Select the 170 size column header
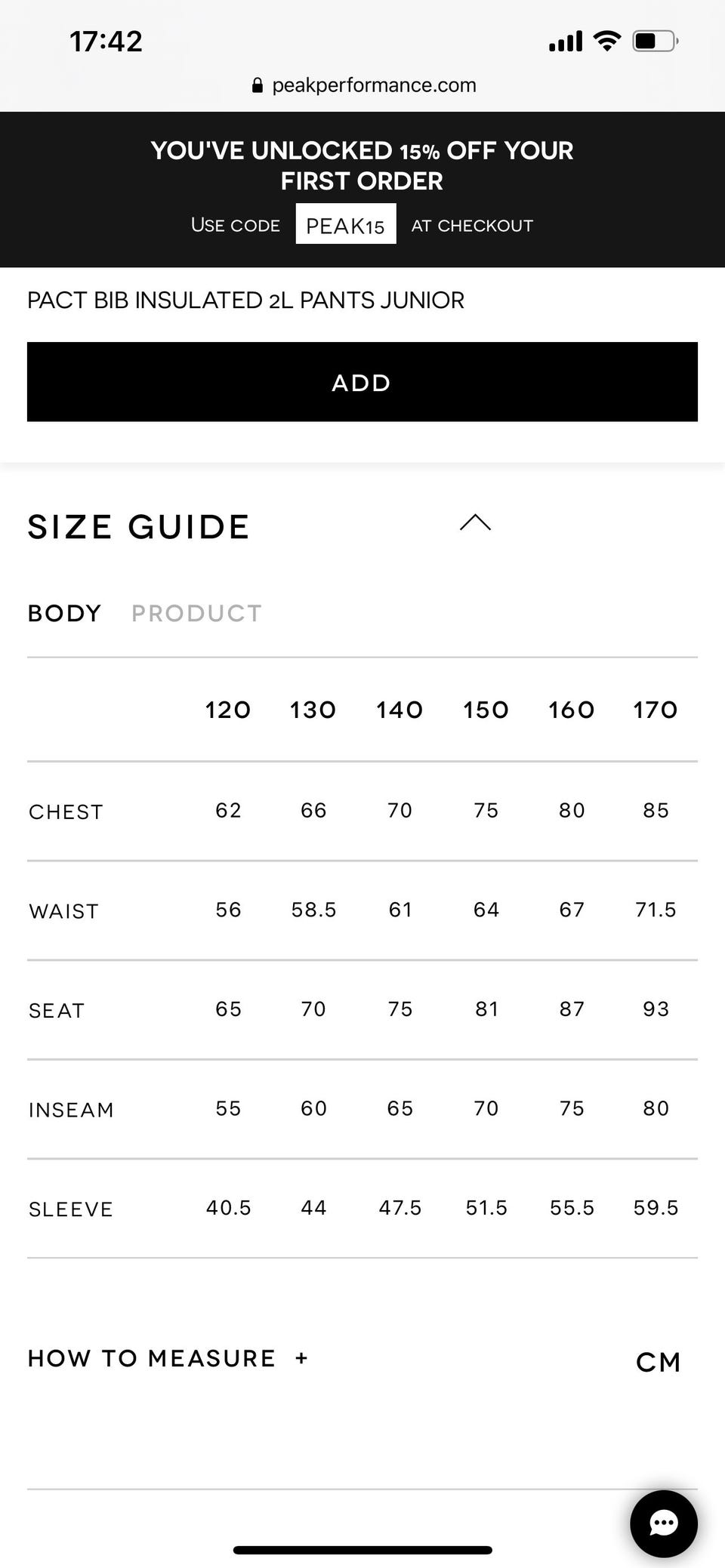The width and height of the screenshot is (725, 1568). tap(655, 710)
